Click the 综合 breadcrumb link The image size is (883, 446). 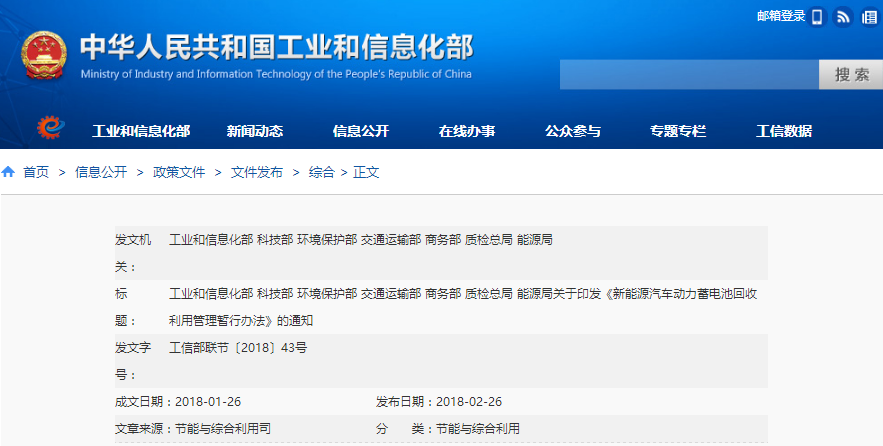tap(321, 172)
